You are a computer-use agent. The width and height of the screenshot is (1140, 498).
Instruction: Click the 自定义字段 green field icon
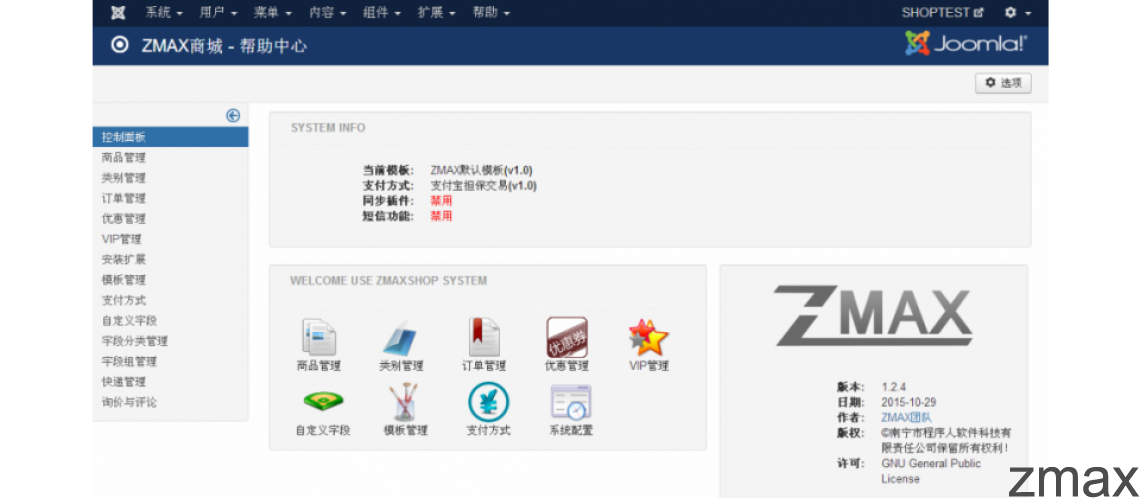(x=323, y=400)
